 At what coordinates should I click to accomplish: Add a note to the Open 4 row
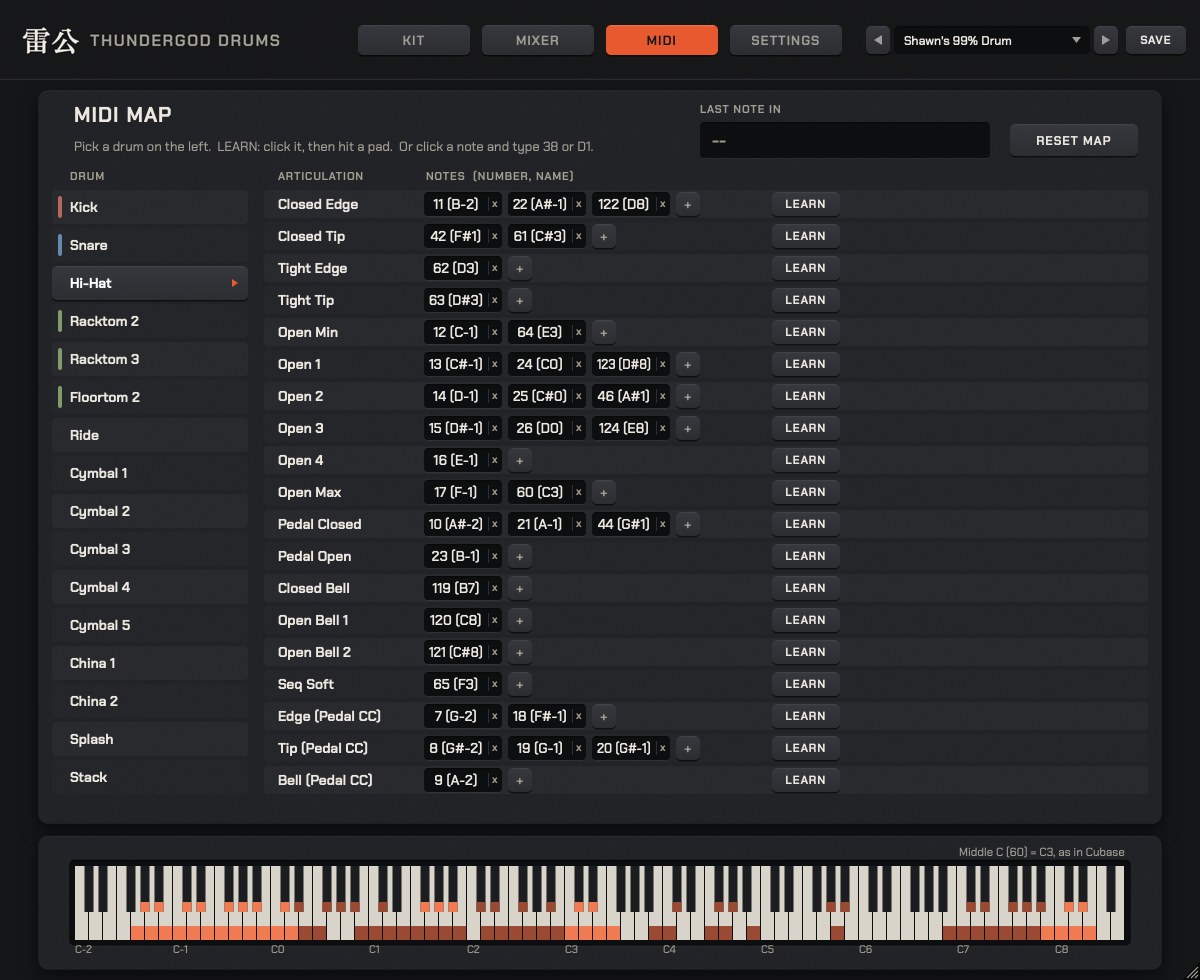click(519, 461)
